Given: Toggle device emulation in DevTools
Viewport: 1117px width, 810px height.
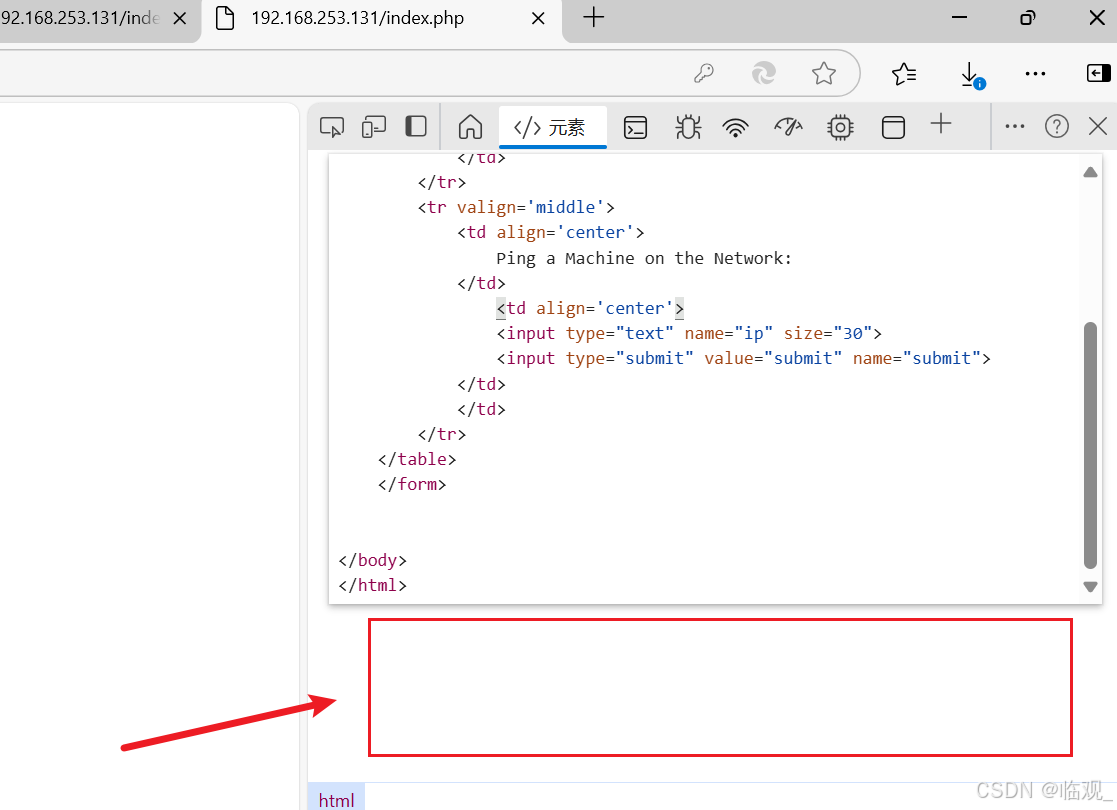Looking at the screenshot, I should pyautogui.click(x=373, y=128).
